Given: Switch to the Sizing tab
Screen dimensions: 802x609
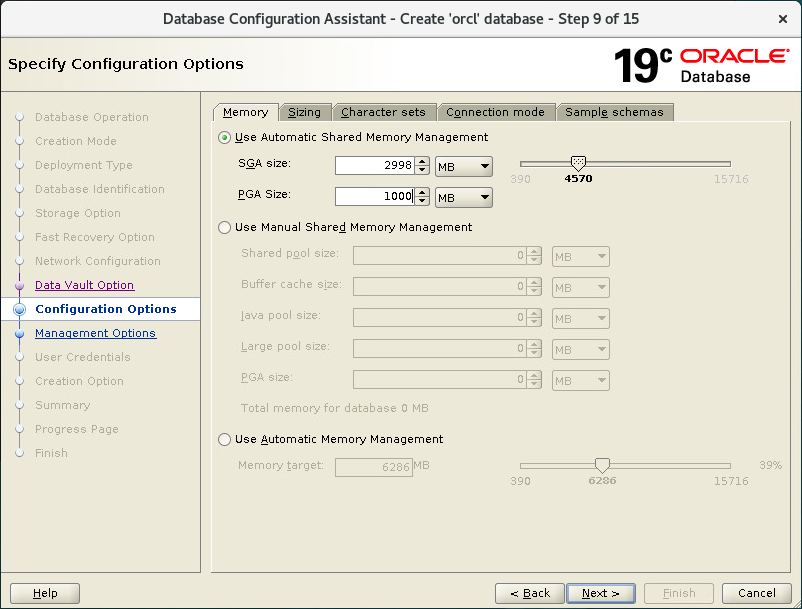Looking at the screenshot, I should (305, 112).
